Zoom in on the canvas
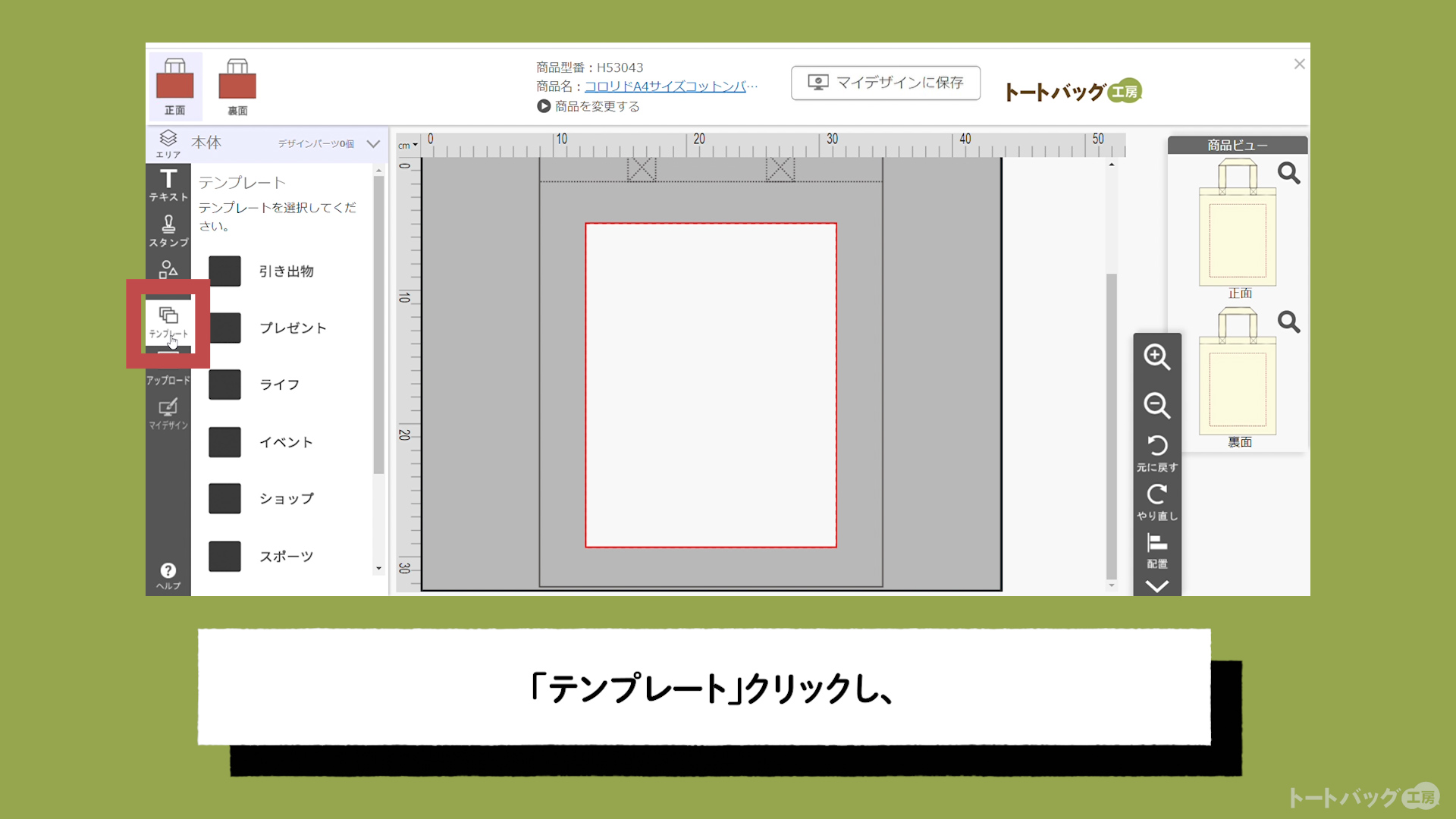Image resolution: width=1456 pixels, height=819 pixels. point(1157,357)
